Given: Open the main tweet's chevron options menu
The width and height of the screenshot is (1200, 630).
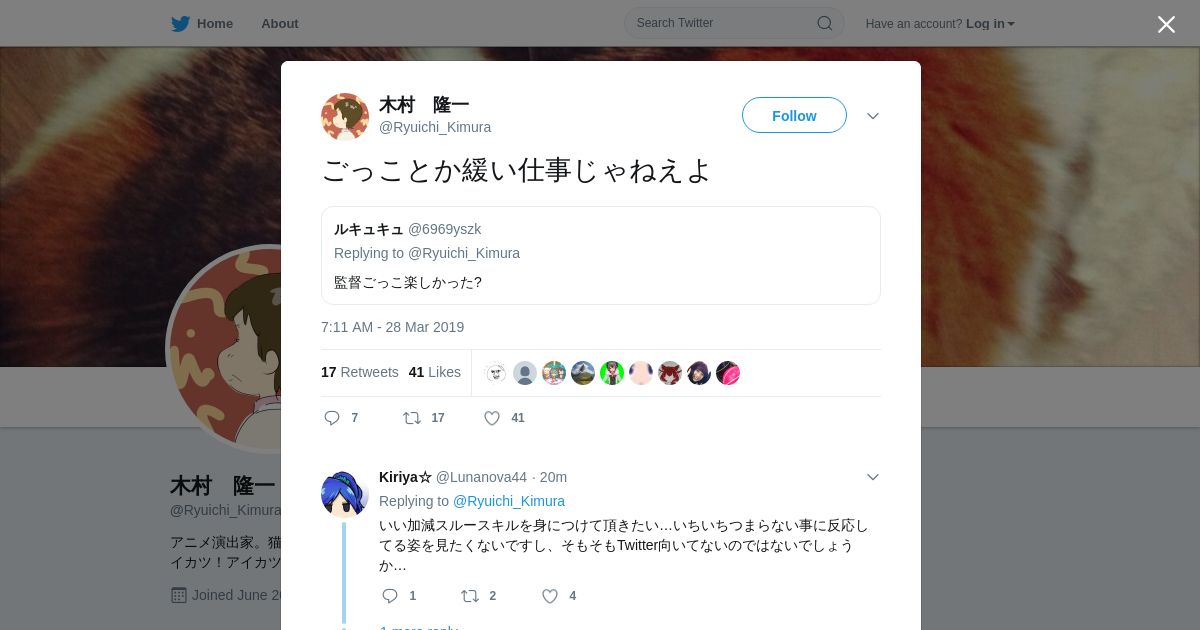Looking at the screenshot, I should click(873, 116).
